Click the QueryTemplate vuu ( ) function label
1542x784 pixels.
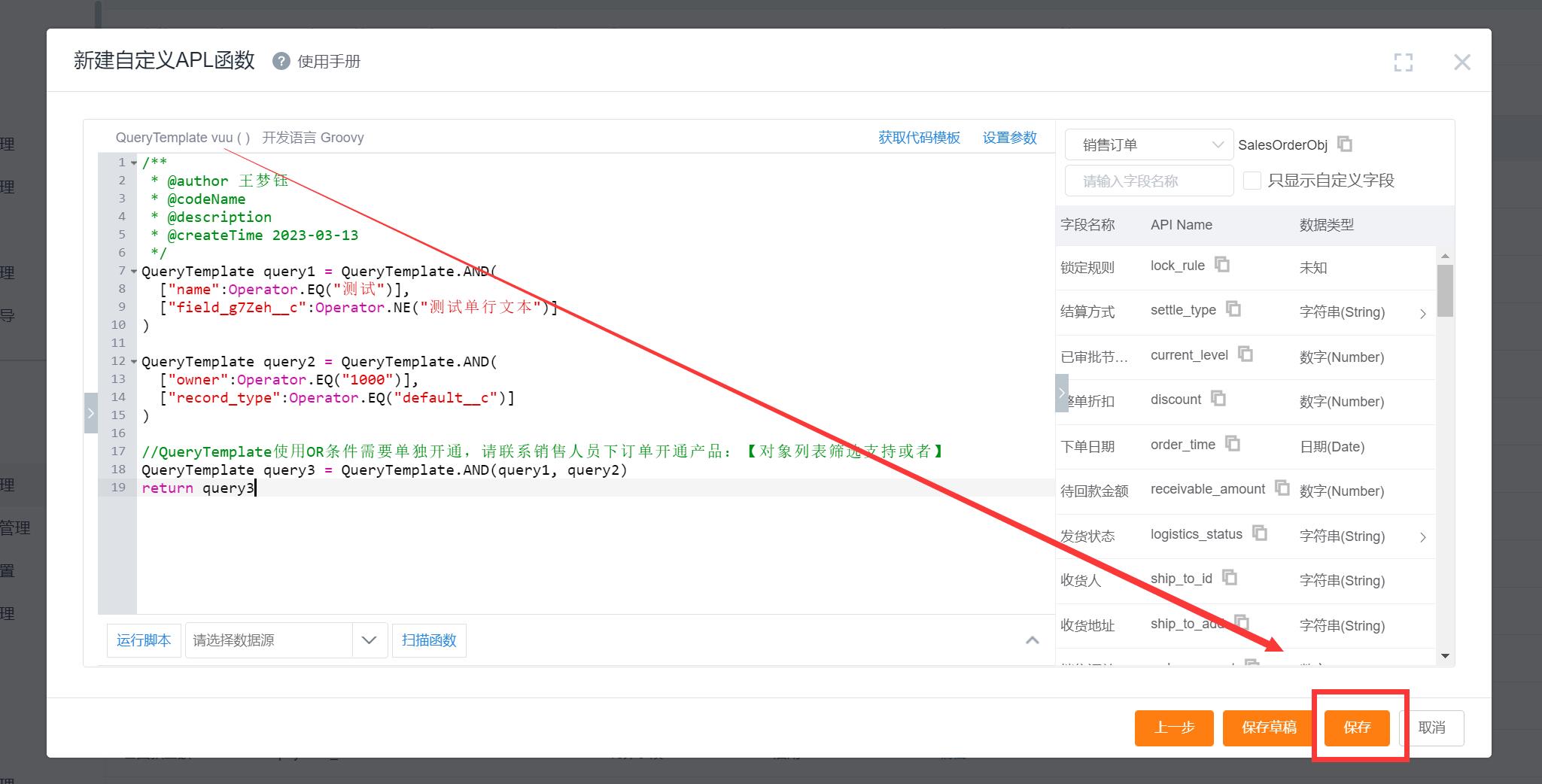pyautogui.click(x=183, y=138)
